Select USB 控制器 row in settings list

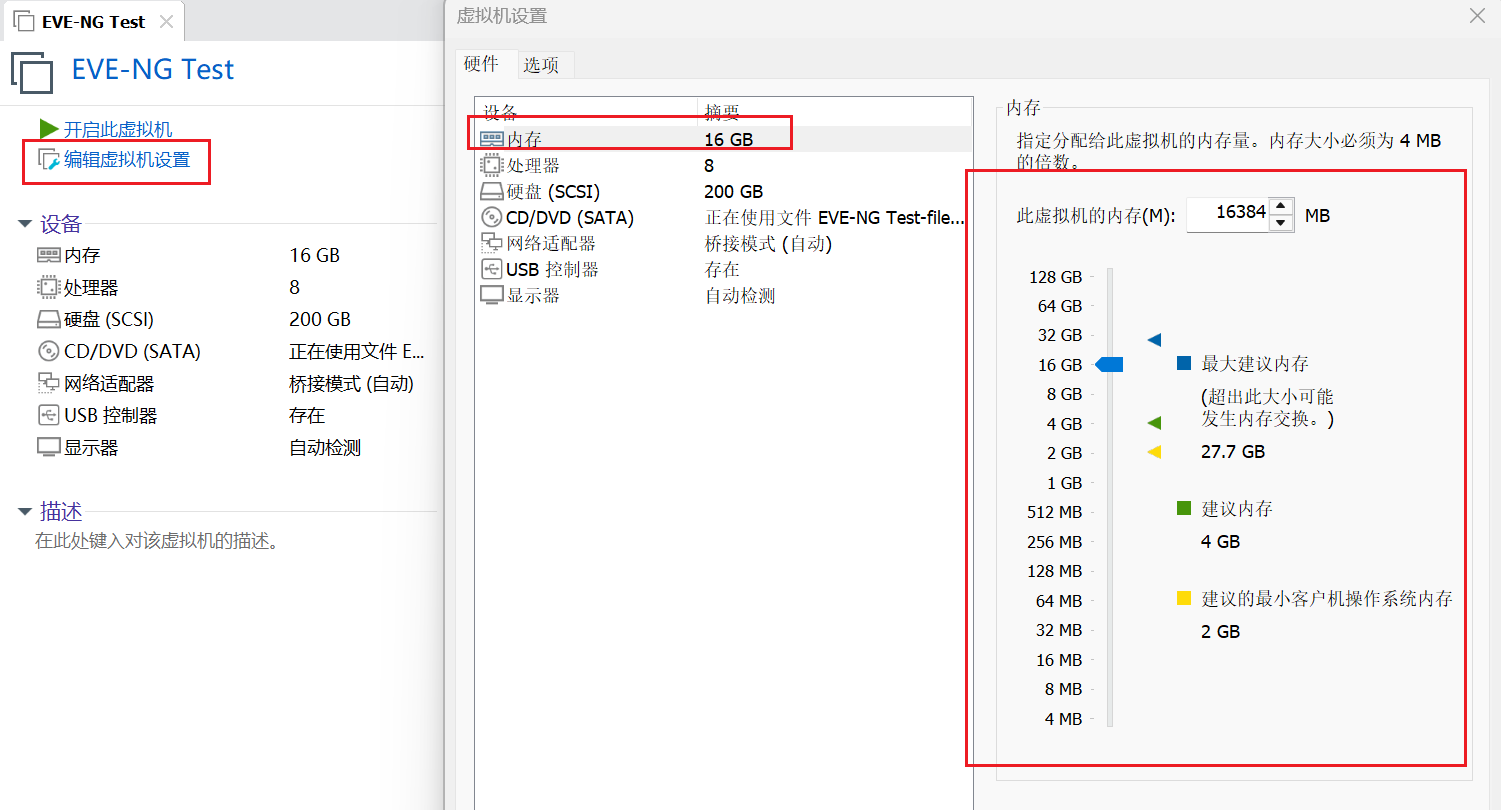tap(723, 269)
